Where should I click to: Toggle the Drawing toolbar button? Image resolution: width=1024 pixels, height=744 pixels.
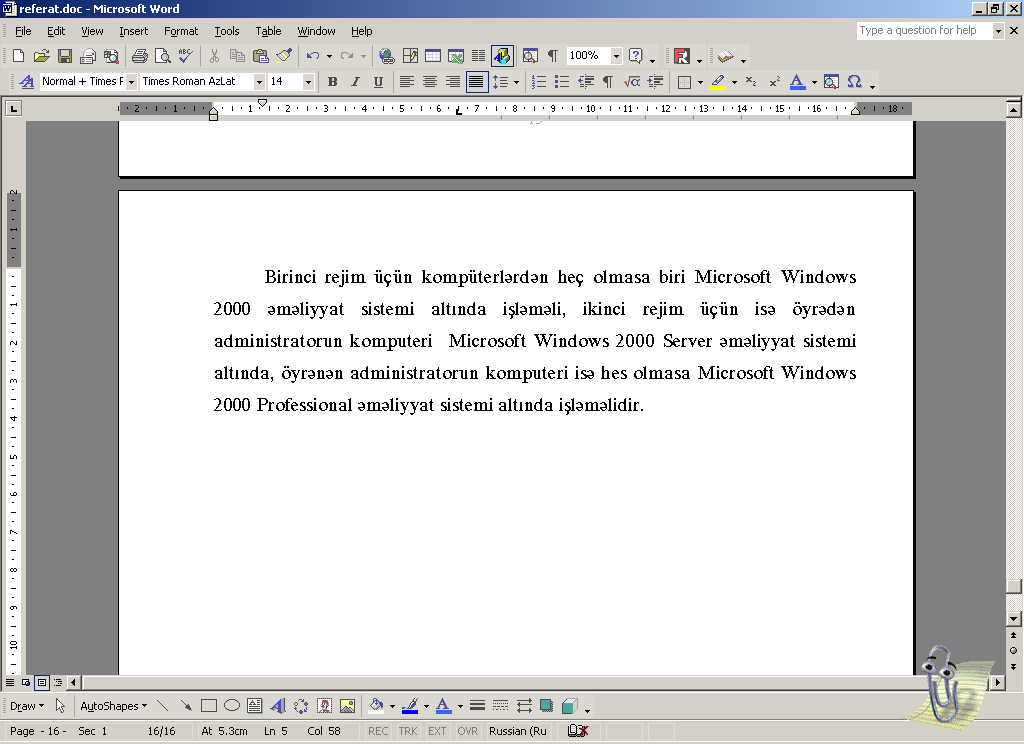503,56
